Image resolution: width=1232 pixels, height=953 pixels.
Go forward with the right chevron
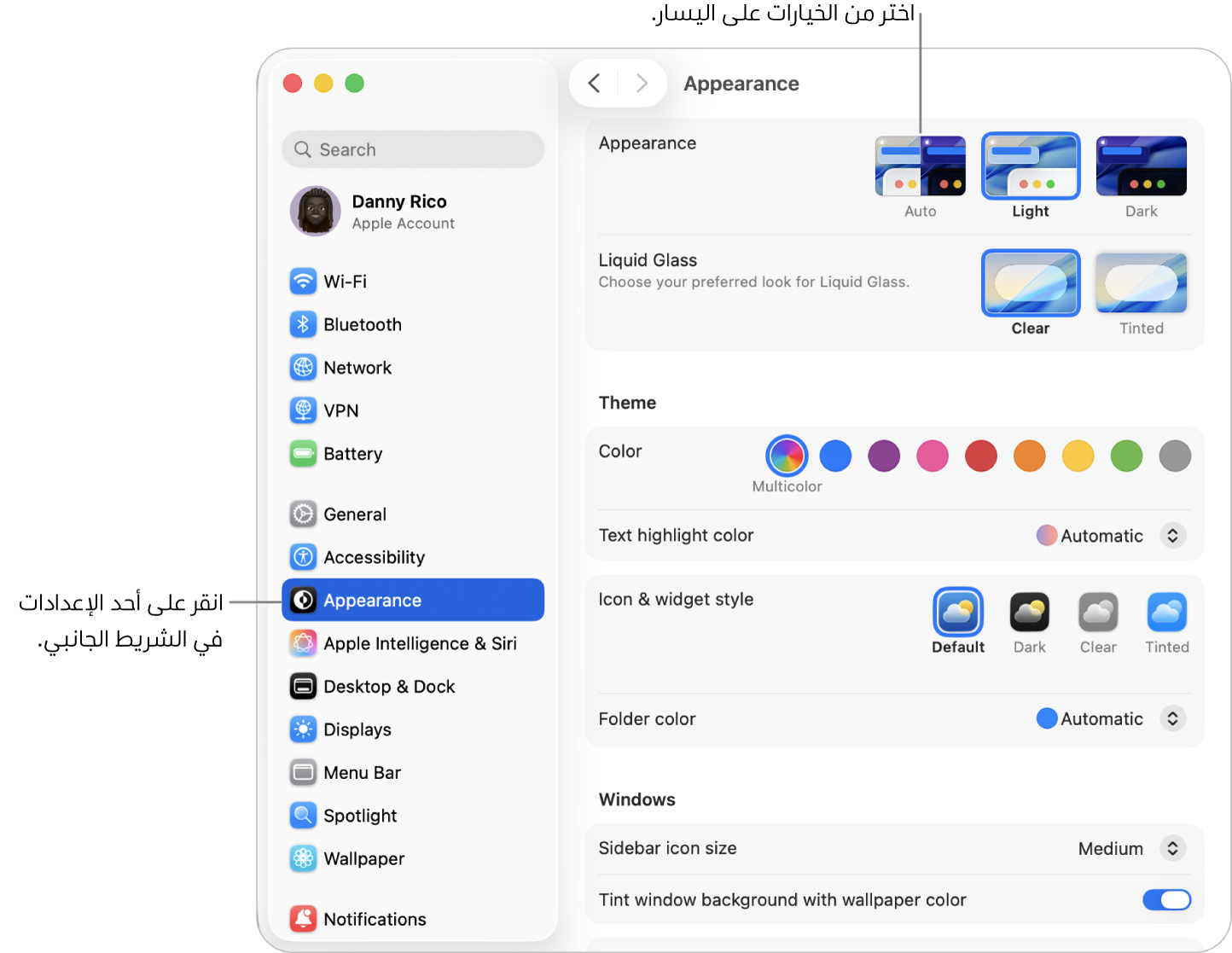coord(642,83)
